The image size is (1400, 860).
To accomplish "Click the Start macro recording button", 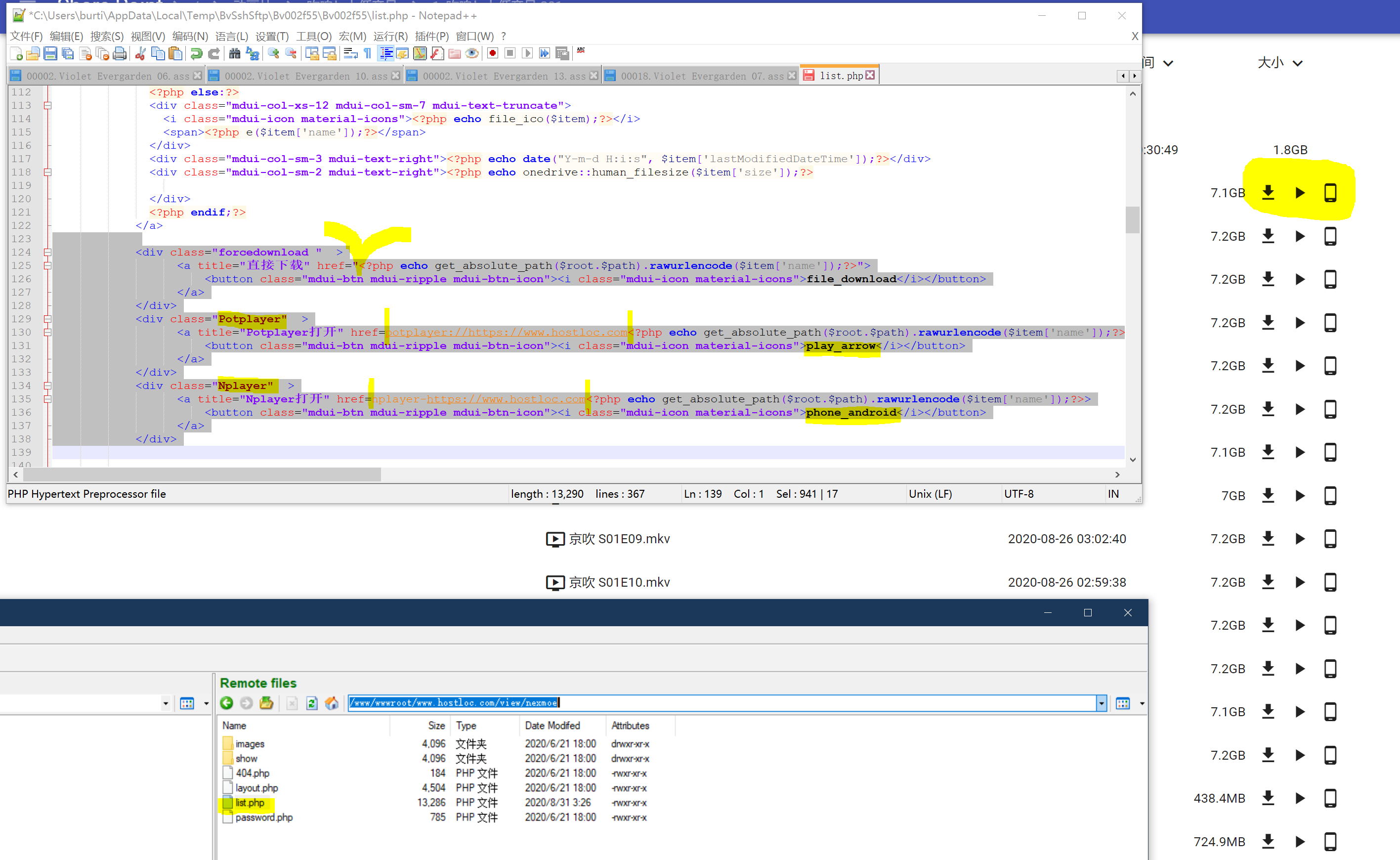I will pos(492,53).
